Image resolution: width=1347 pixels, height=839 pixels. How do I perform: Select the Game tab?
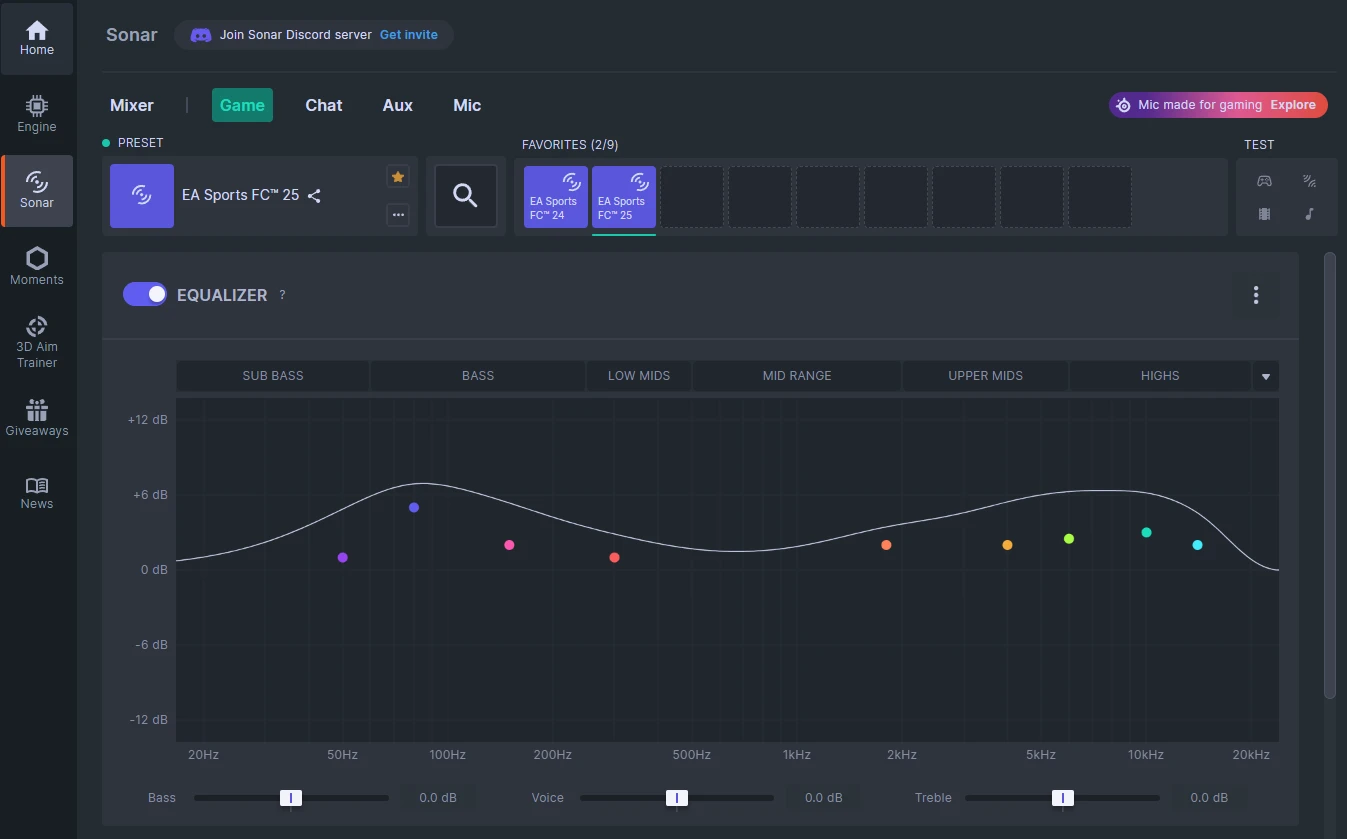(x=242, y=105)
